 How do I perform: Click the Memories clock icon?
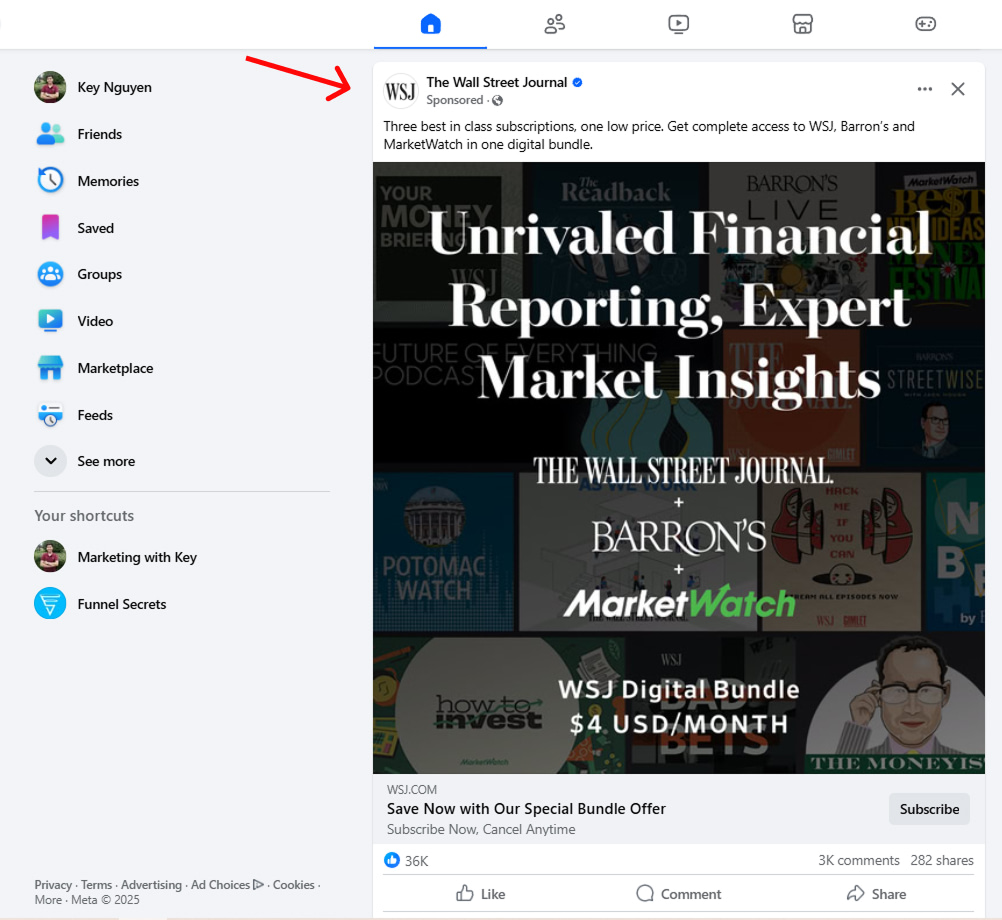[x=50, y=181]
